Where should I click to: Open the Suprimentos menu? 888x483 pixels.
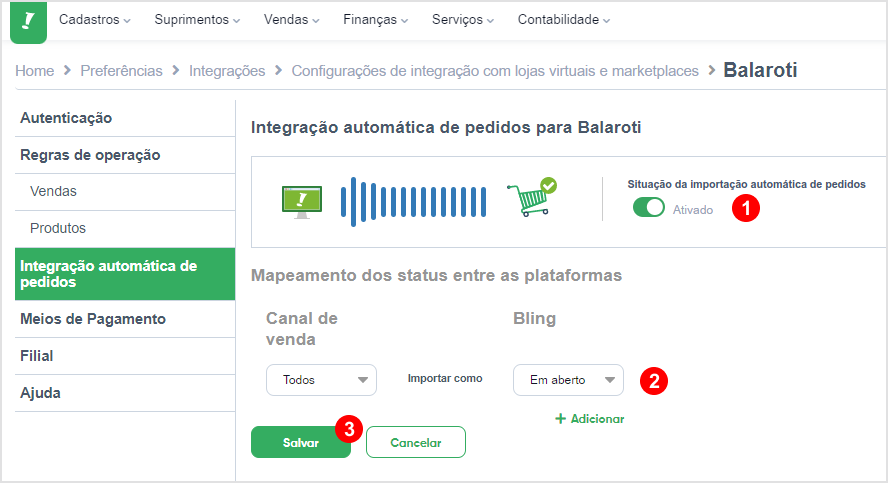[197, 19]
